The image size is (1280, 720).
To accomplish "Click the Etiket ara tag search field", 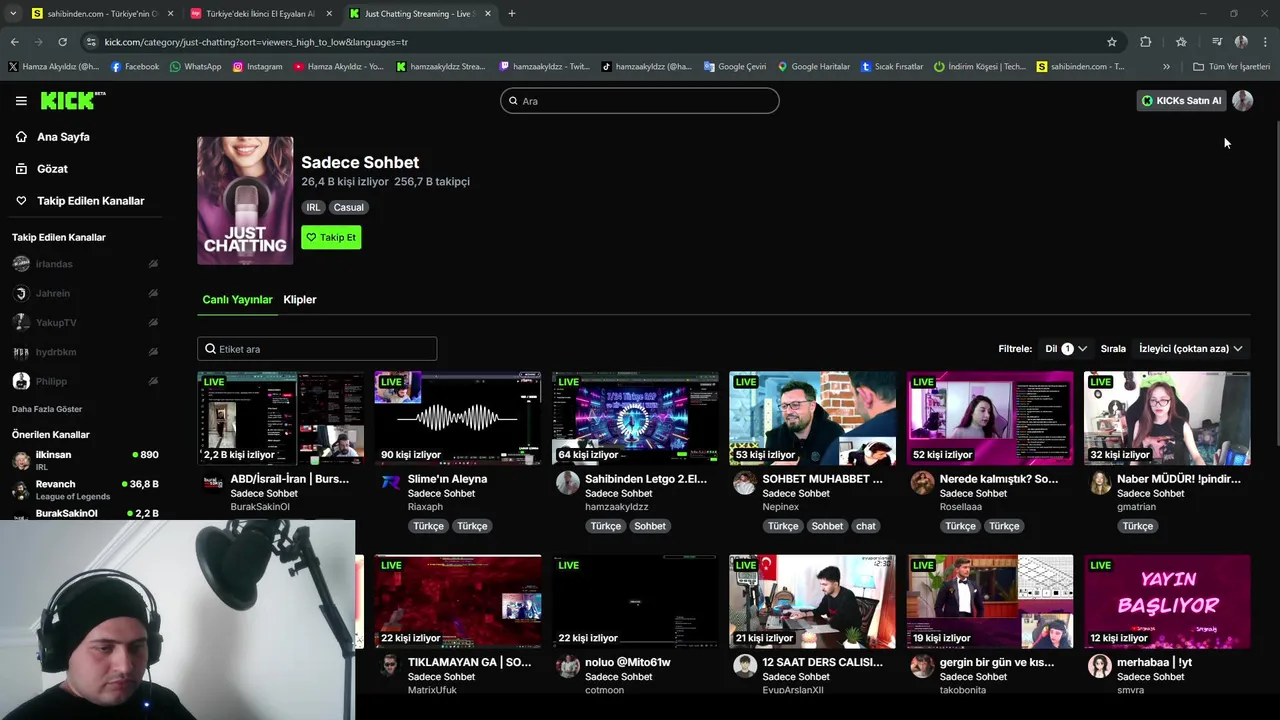I will (x=317, y=349).
